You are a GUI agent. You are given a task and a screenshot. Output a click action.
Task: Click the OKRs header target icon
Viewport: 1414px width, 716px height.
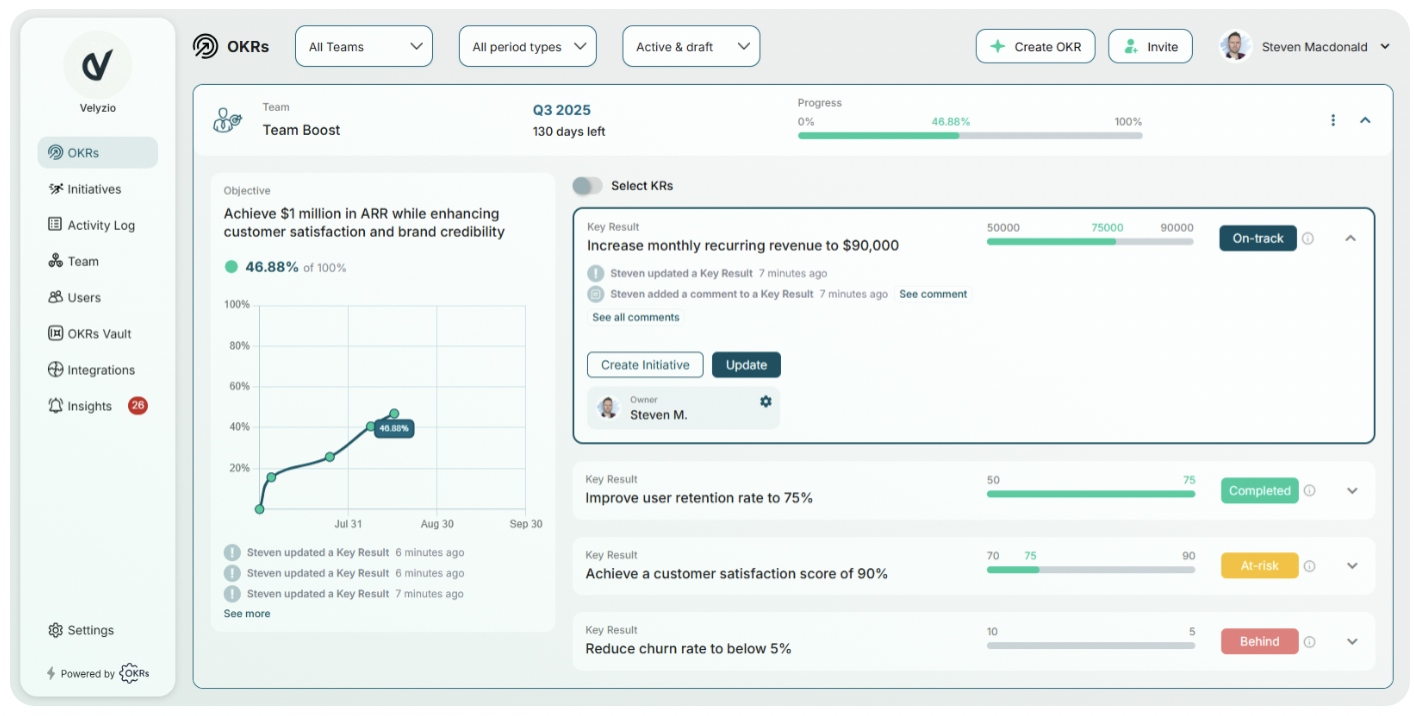205,46
